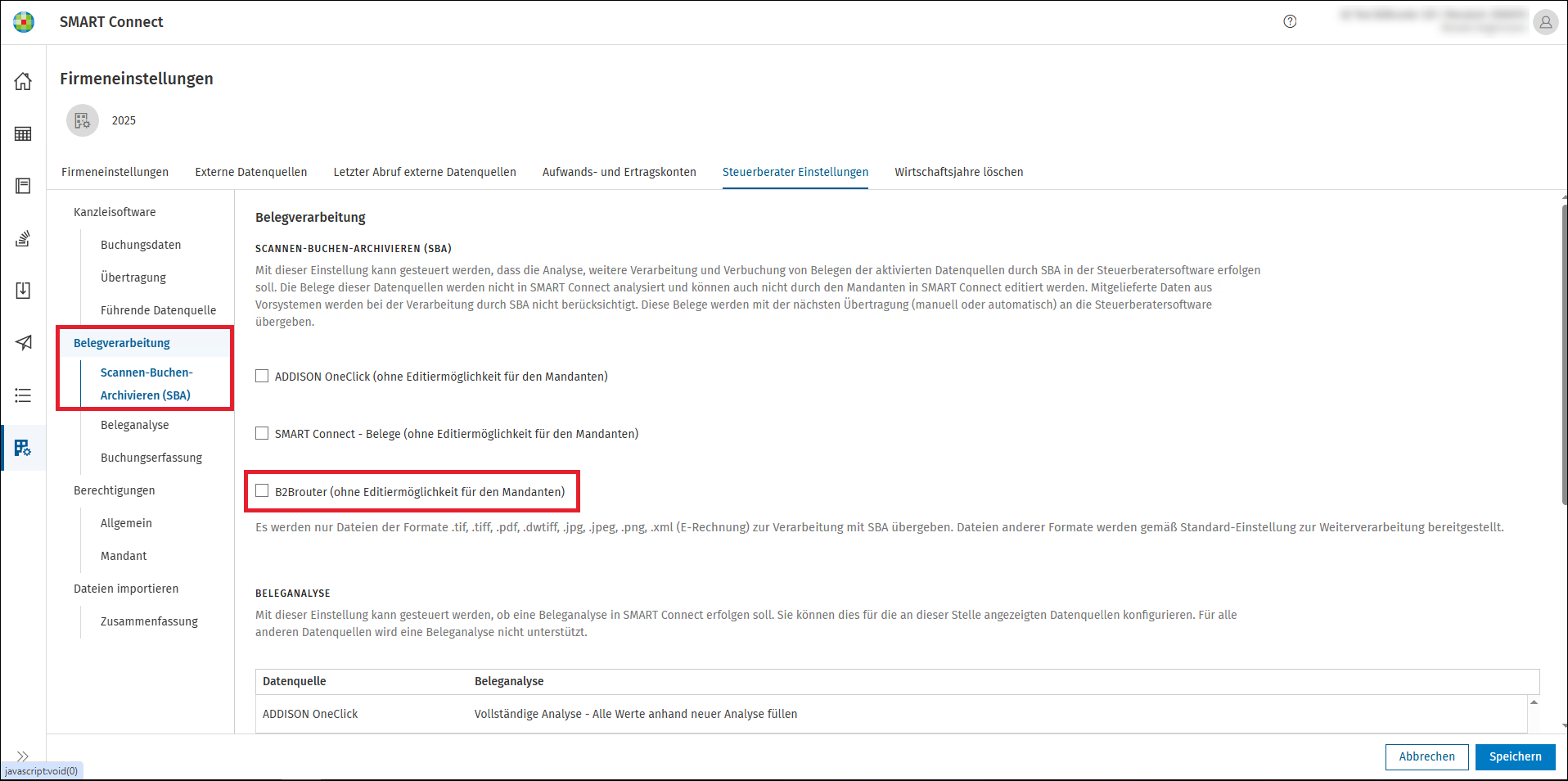
Task: Click the 2025 year label
Action: pyautogui.click(x=124, y=120)
